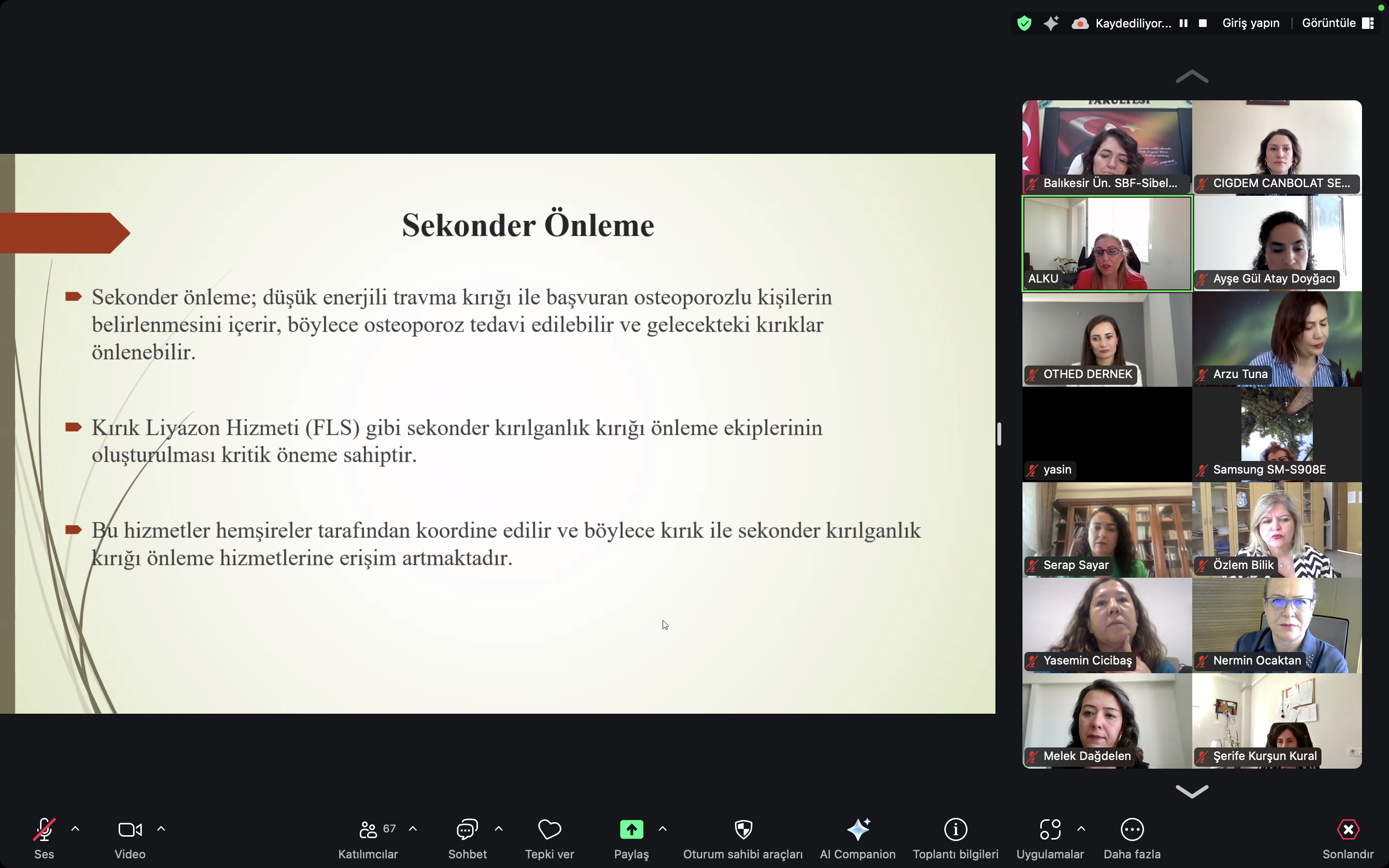Image resolution: width=1389 pixels, height=868 pixels.
Task: Select the OTHED DERNEK video tile
Action: coord(1106,339)
